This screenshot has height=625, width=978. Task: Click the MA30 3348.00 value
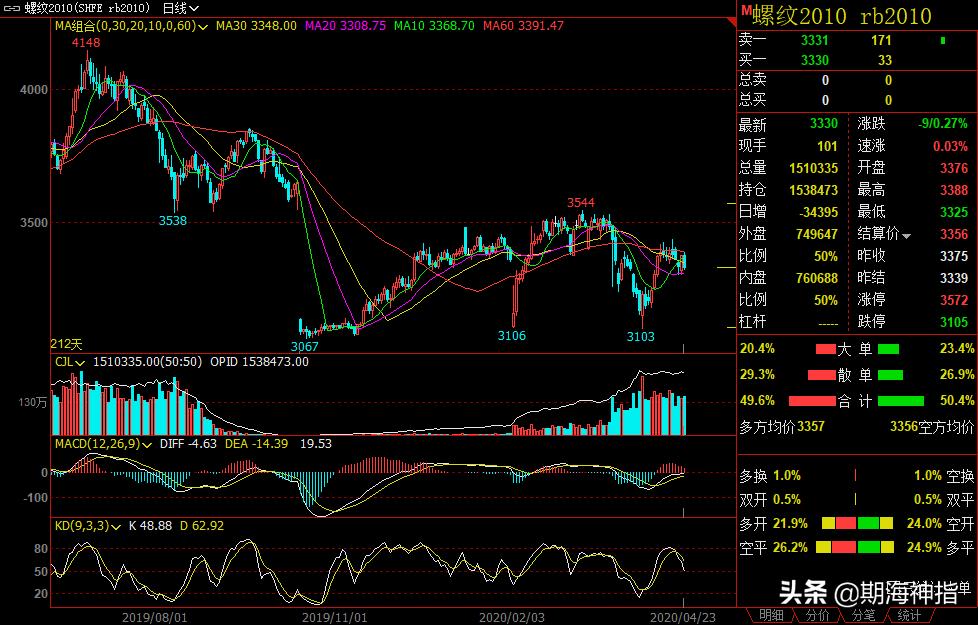tap(256, 26)
